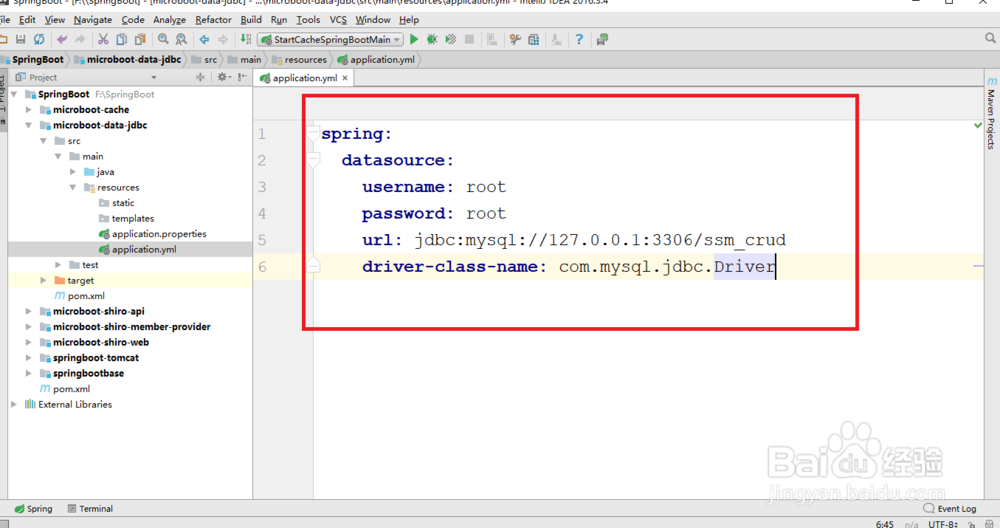Open the Spring tool window button
1000x528 pixels.
pos(33,509)
